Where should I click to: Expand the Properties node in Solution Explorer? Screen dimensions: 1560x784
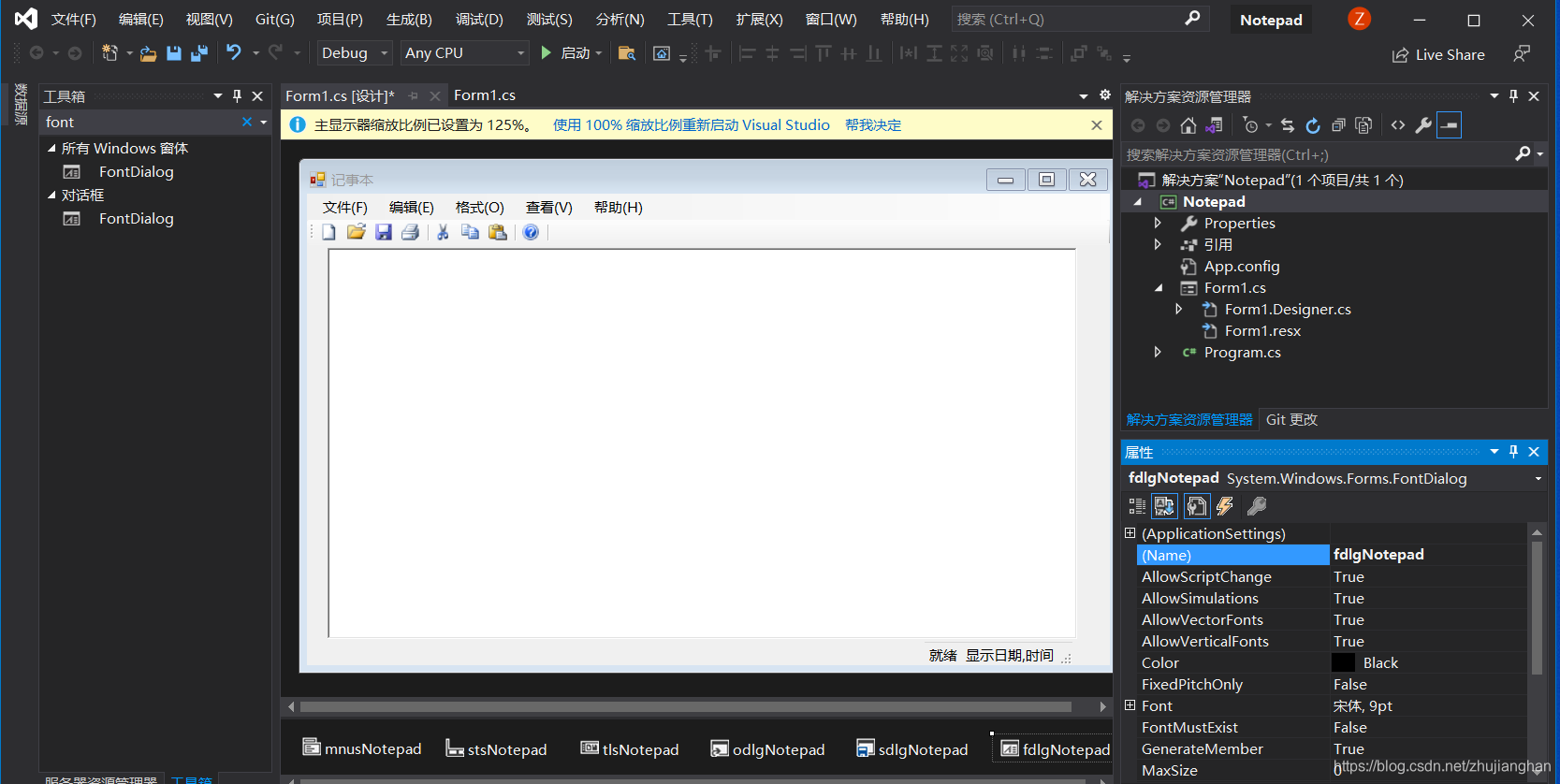1158,223
